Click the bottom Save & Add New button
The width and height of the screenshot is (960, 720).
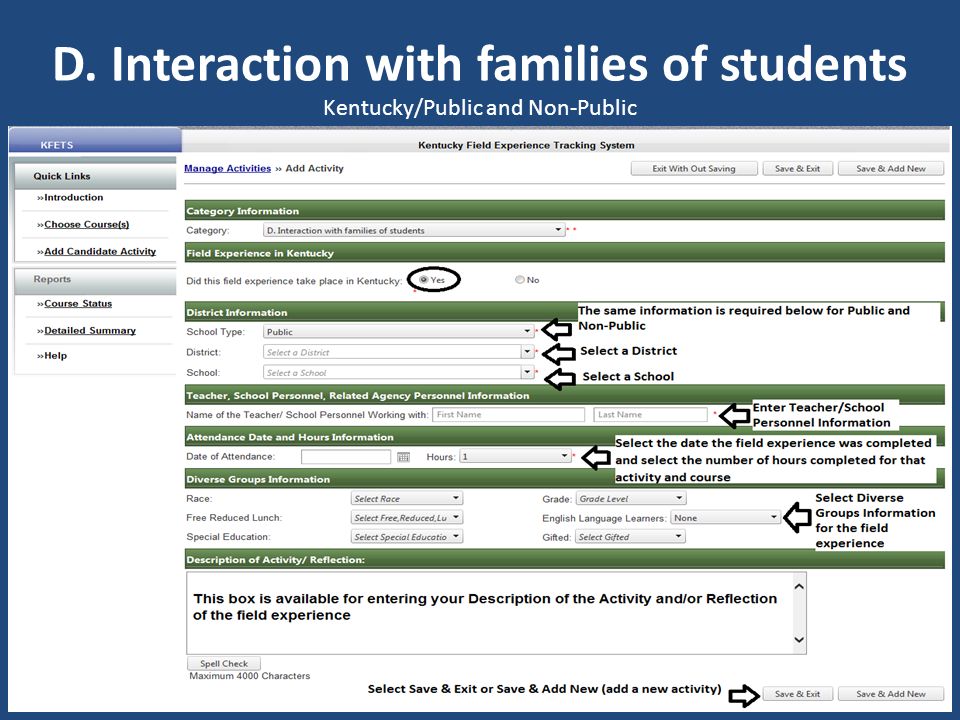click(891, 694)
